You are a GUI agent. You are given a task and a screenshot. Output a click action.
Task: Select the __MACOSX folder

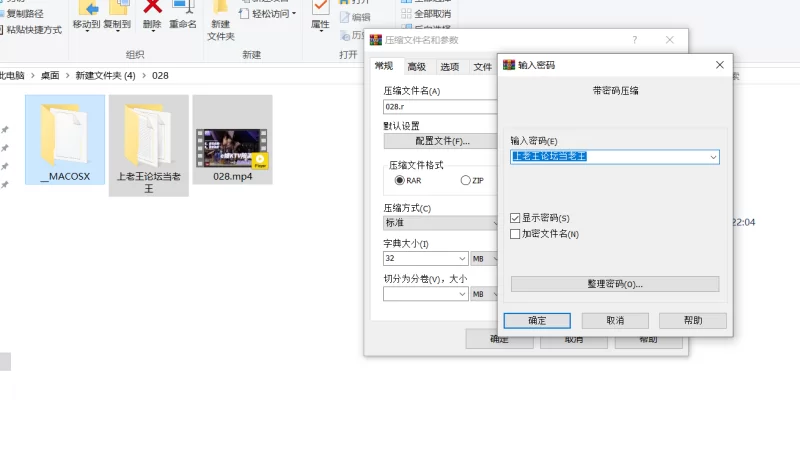coord(65,140)
